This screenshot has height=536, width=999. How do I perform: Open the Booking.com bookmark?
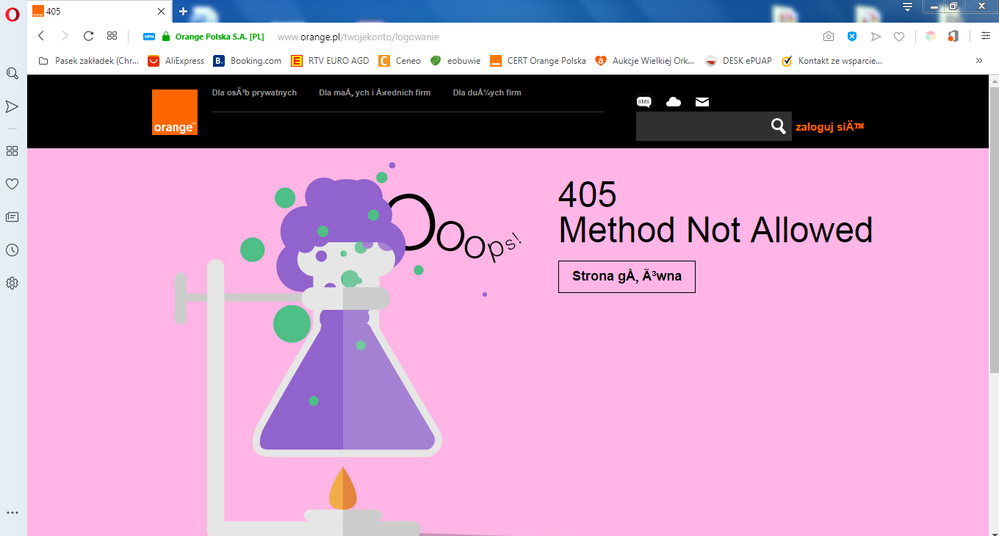(247, 61)
